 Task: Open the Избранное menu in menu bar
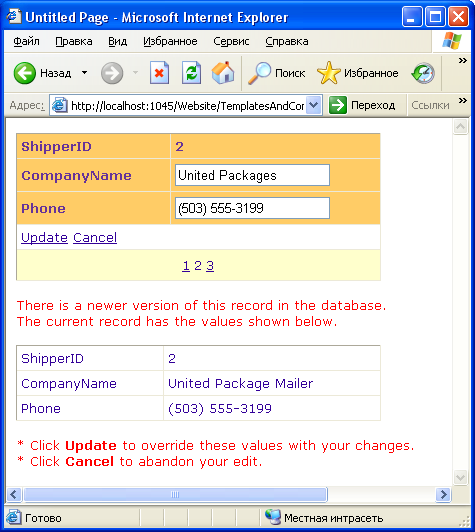point(170,41)
